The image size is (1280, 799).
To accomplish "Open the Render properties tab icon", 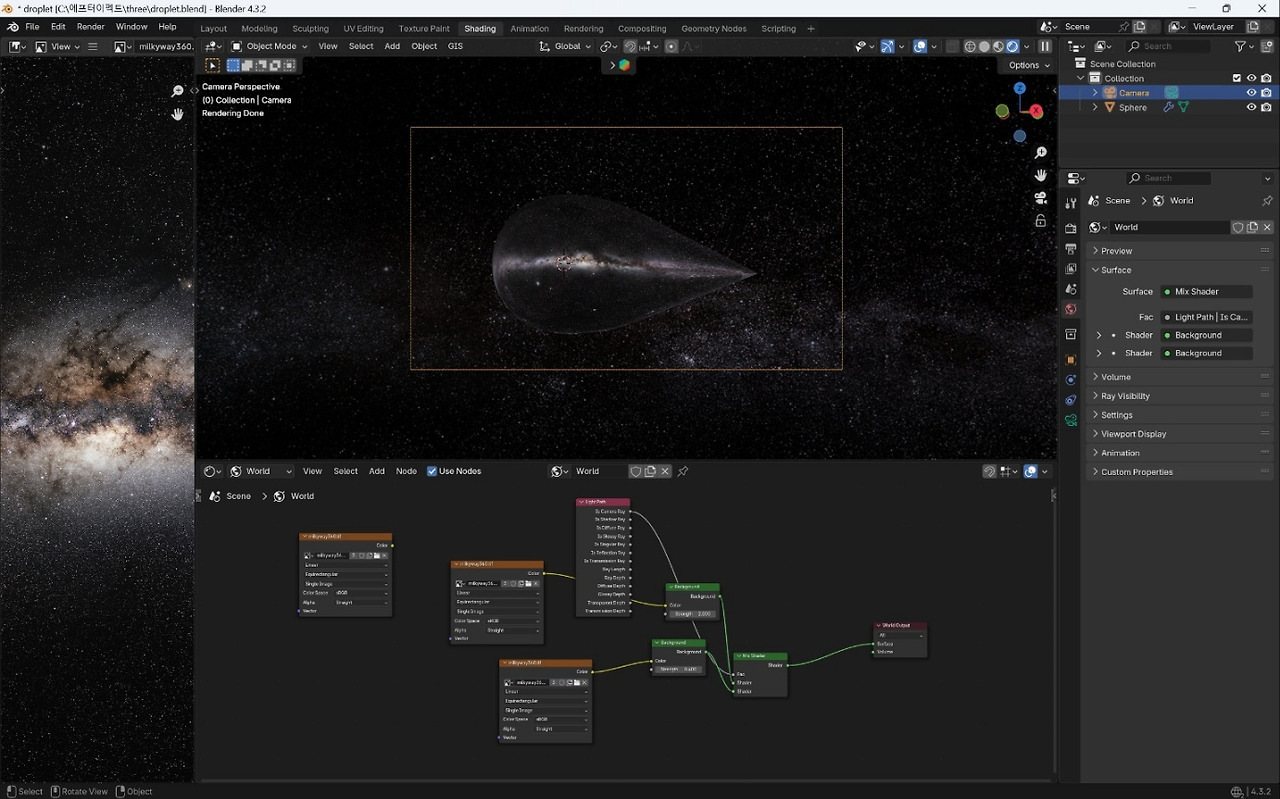I will pyautogui.click(x=1071, y=229).
